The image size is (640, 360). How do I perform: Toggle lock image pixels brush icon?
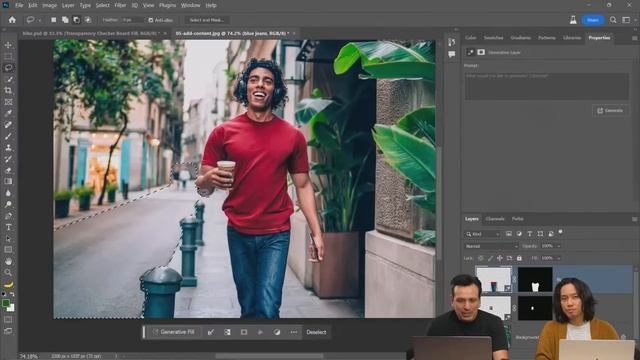click(x=490, y=258)
